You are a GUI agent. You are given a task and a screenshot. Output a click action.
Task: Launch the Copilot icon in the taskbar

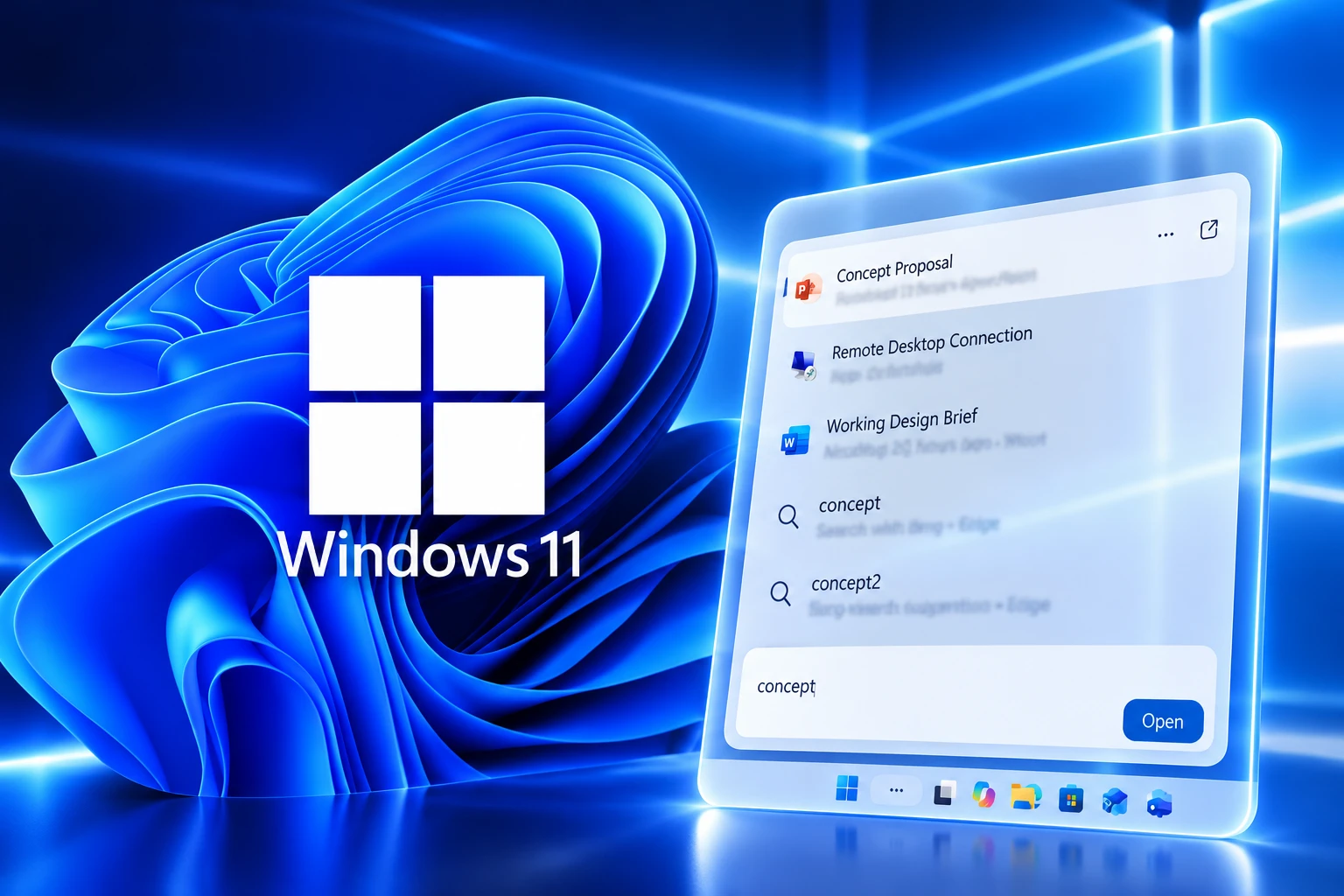pyautogui.click(x=984, y=794)
